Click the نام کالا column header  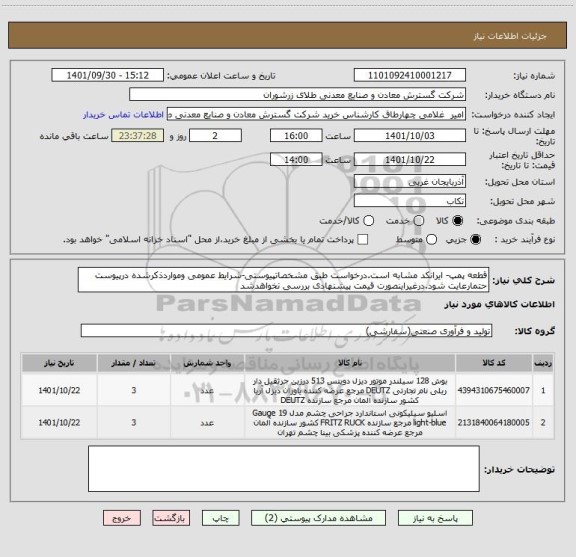coord(350,363)
